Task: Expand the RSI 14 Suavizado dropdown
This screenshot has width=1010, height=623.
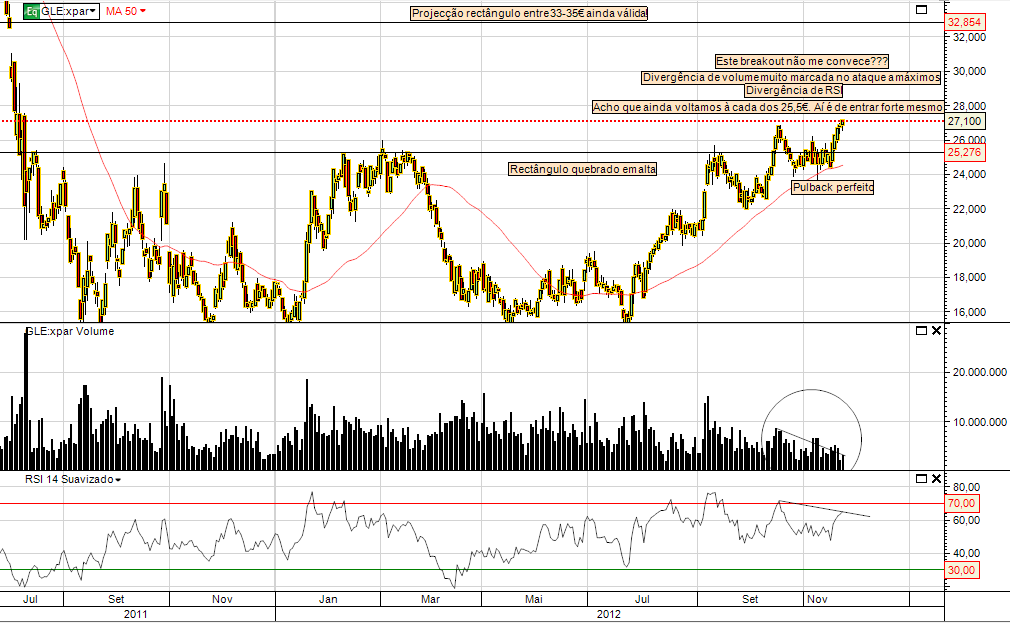Action: click(73, 479)
